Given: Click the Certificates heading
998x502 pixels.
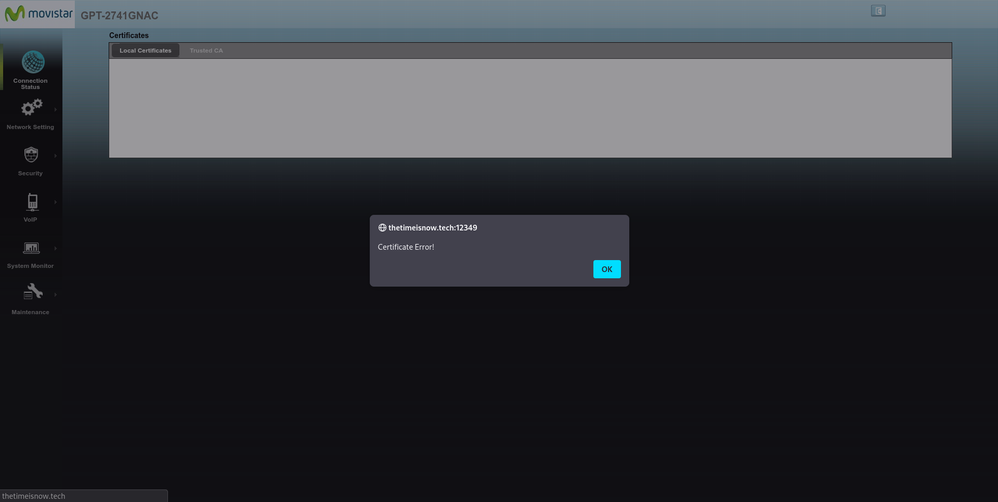Looking at the screenshot, I should coord(129,36).
